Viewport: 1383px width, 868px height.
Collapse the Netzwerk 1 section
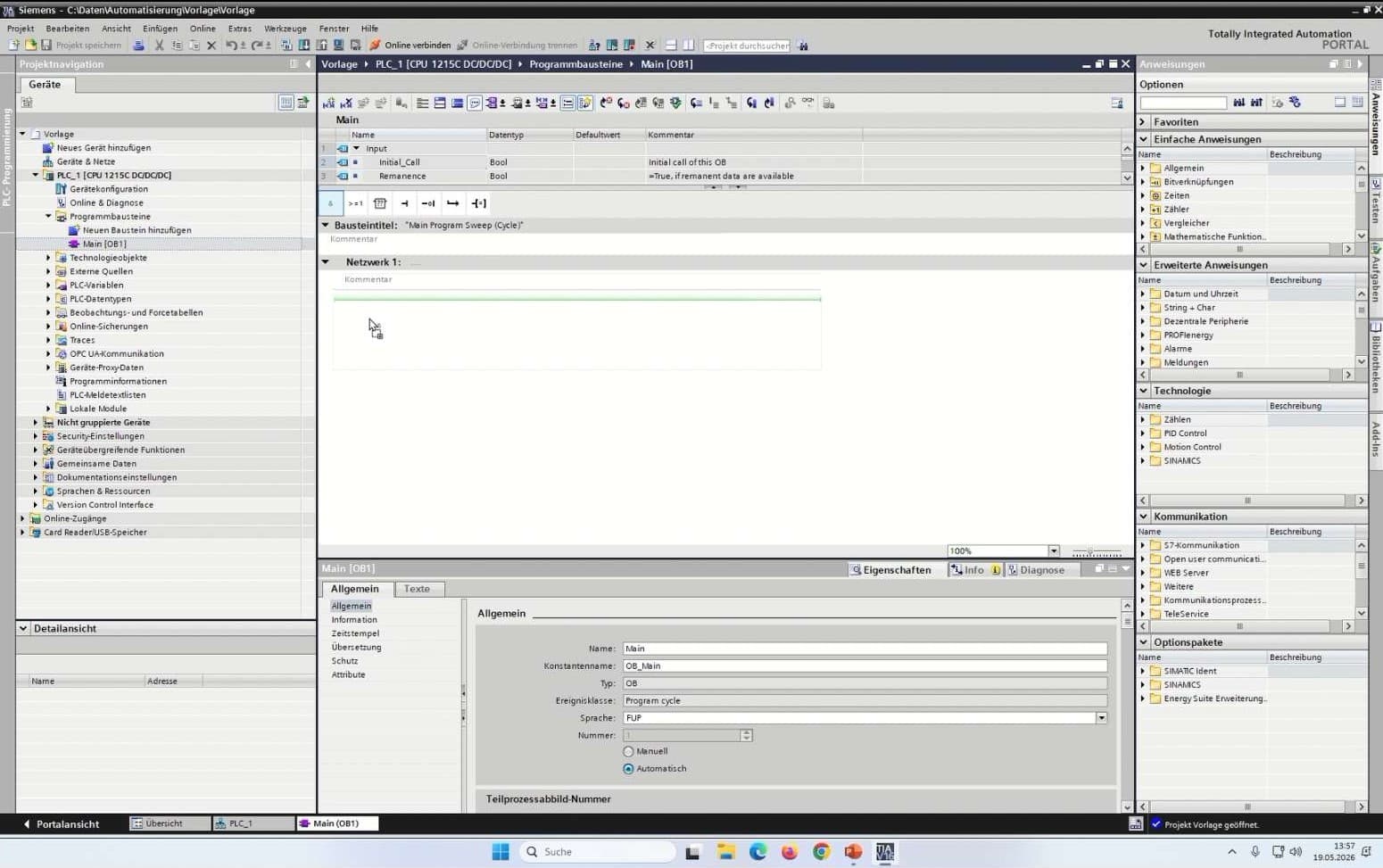[x=326, y=262]
